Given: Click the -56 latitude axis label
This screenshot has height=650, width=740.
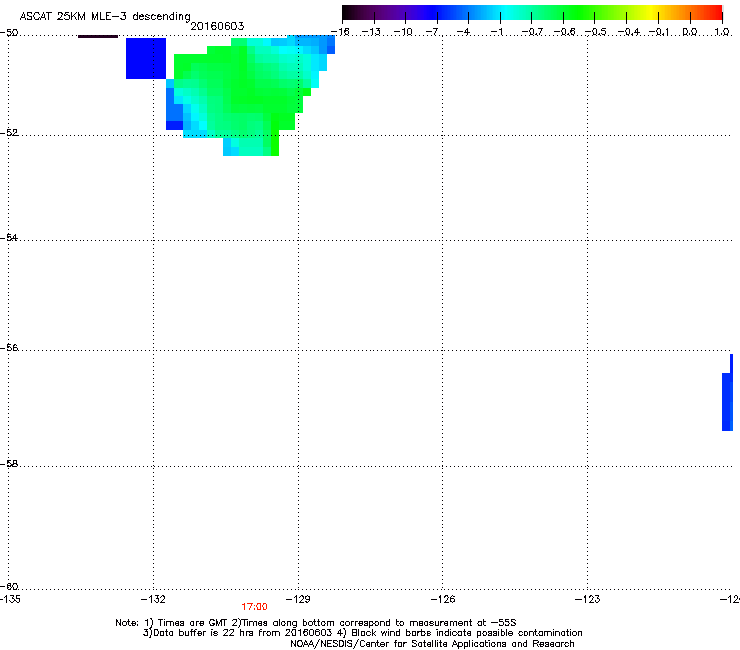Looking at the screenshot, I should (x=9, y=347).
